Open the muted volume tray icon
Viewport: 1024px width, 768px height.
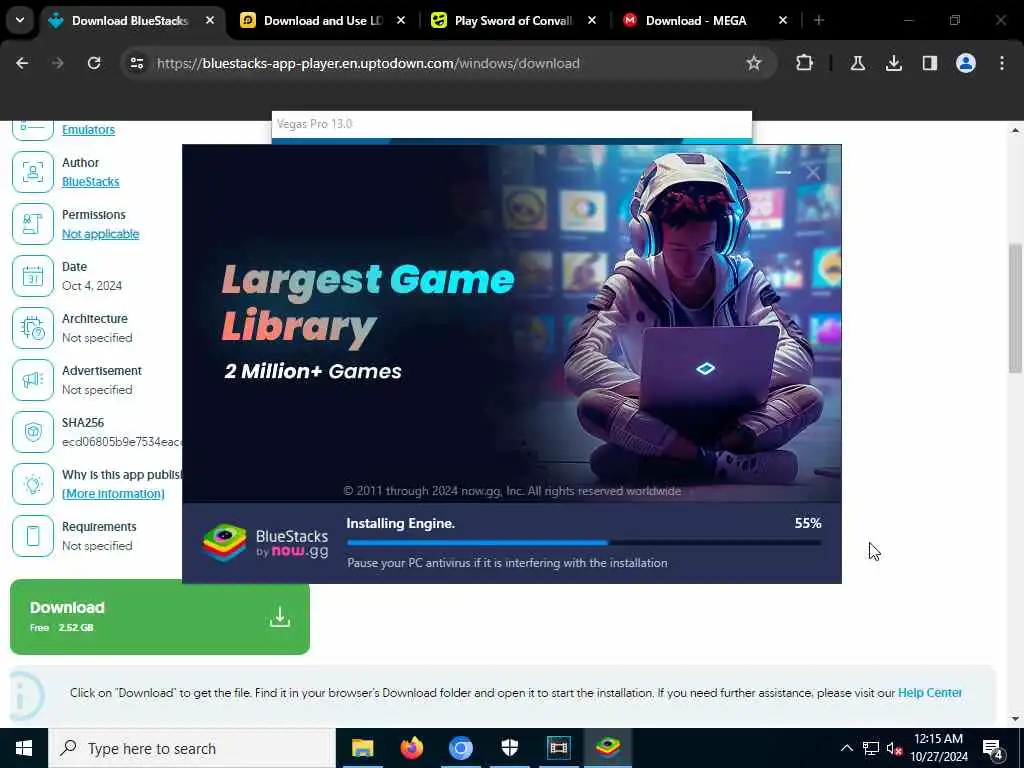click(894, 748)
